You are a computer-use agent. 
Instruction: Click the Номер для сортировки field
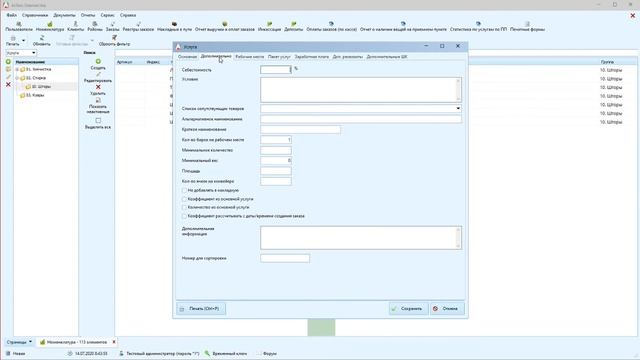pos(285,258)
